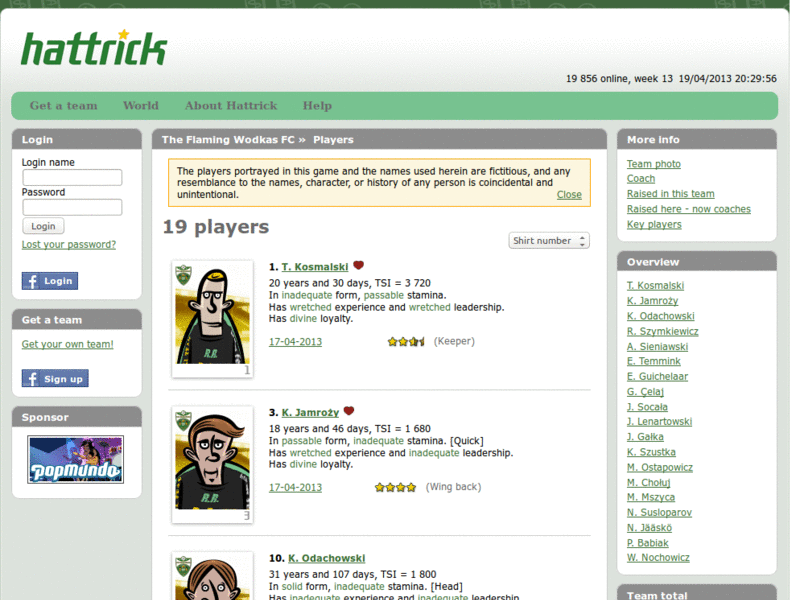
Task: Select G. Çelaj in the Overview sidebar
Action: coord(645,392)
